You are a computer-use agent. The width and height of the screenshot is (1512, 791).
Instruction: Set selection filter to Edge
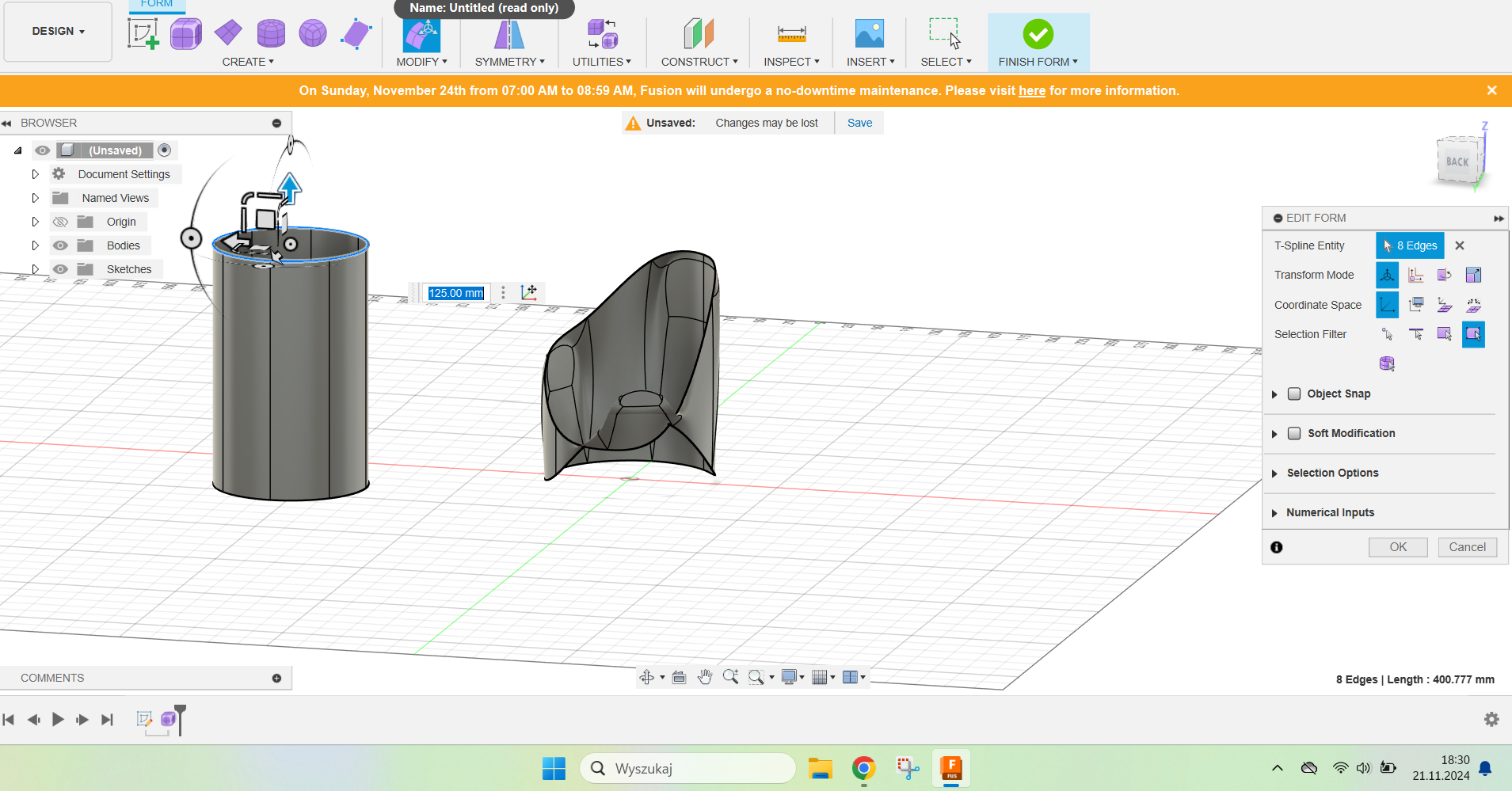point(1416,334)
